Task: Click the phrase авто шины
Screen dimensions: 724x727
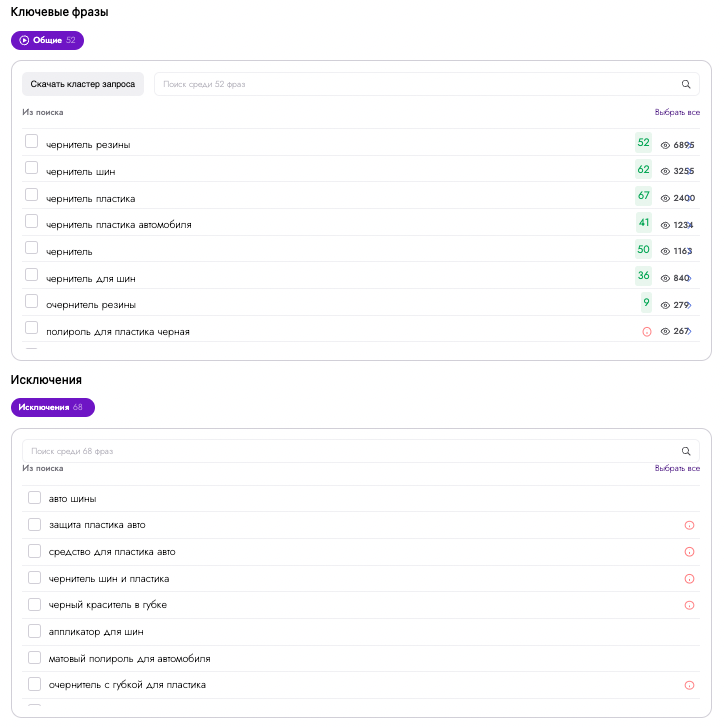Action: pos(72,499)
